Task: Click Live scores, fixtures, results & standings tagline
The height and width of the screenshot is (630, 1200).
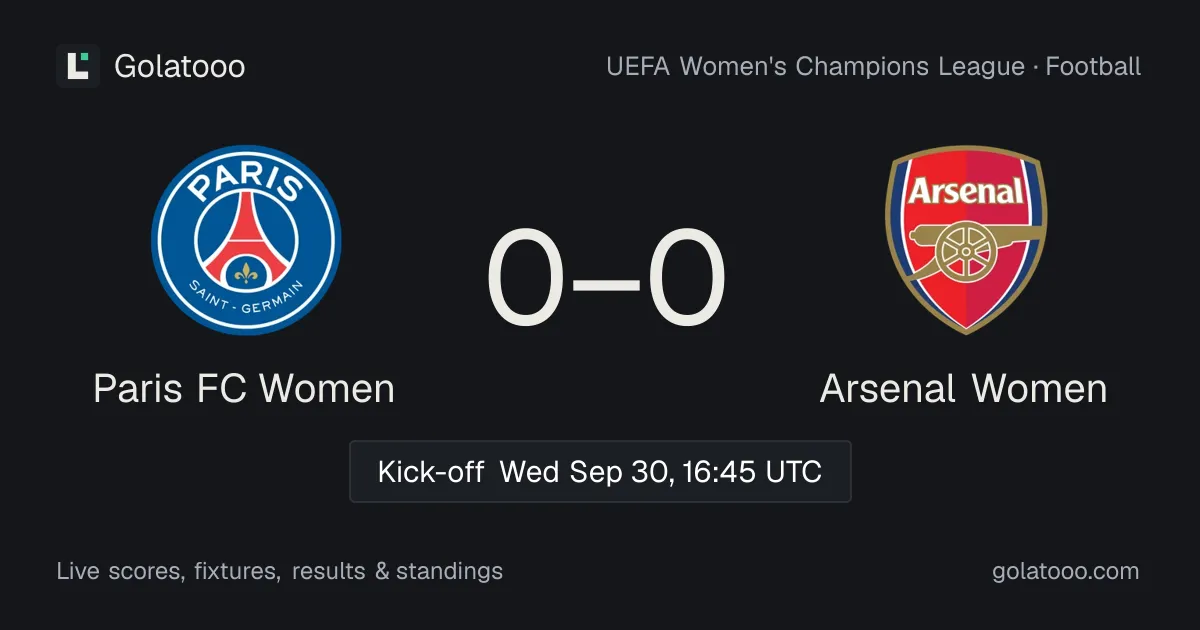Action: pos(280,571)
